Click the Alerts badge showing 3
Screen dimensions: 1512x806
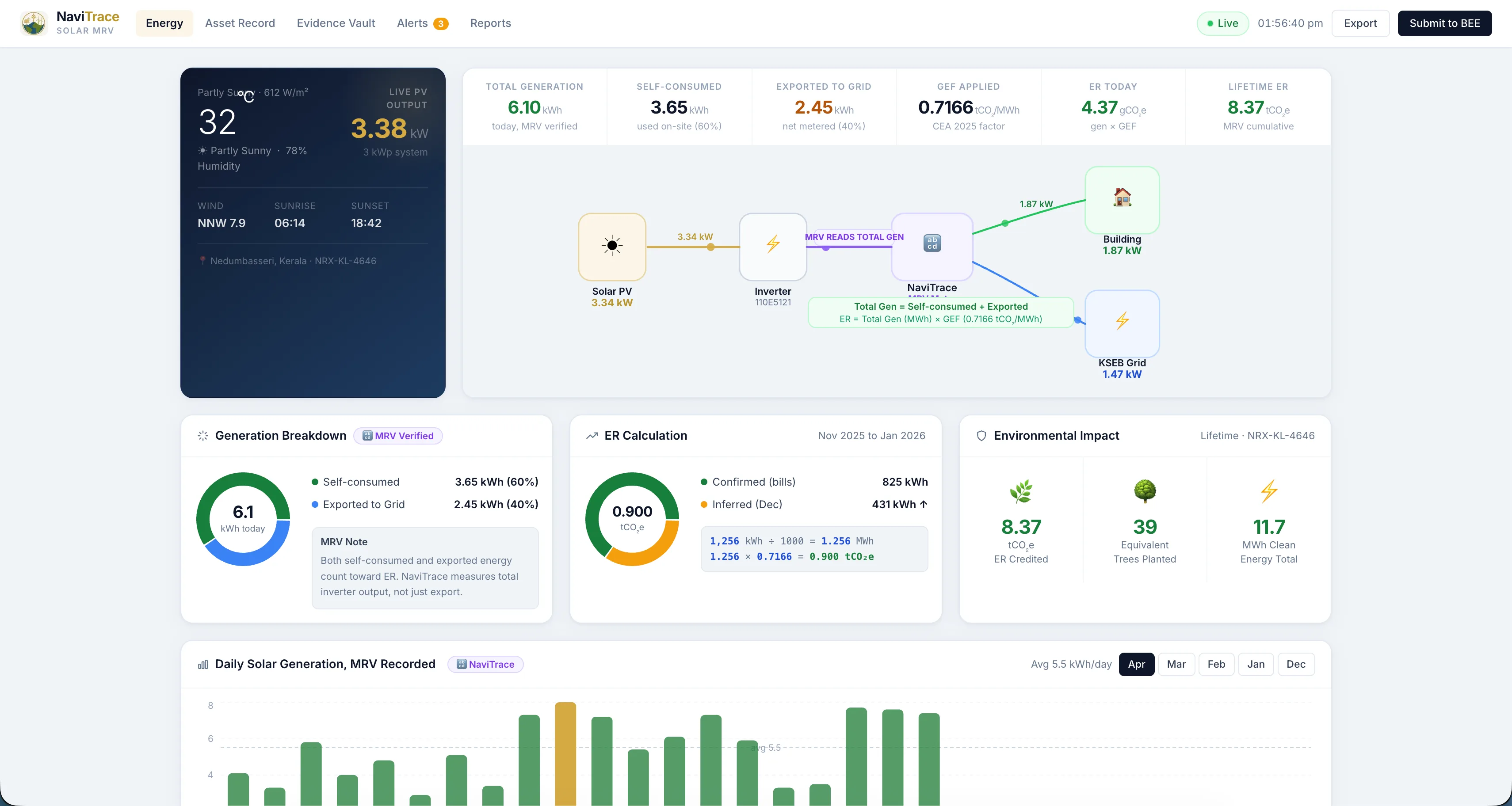click(x=441, y=23)
